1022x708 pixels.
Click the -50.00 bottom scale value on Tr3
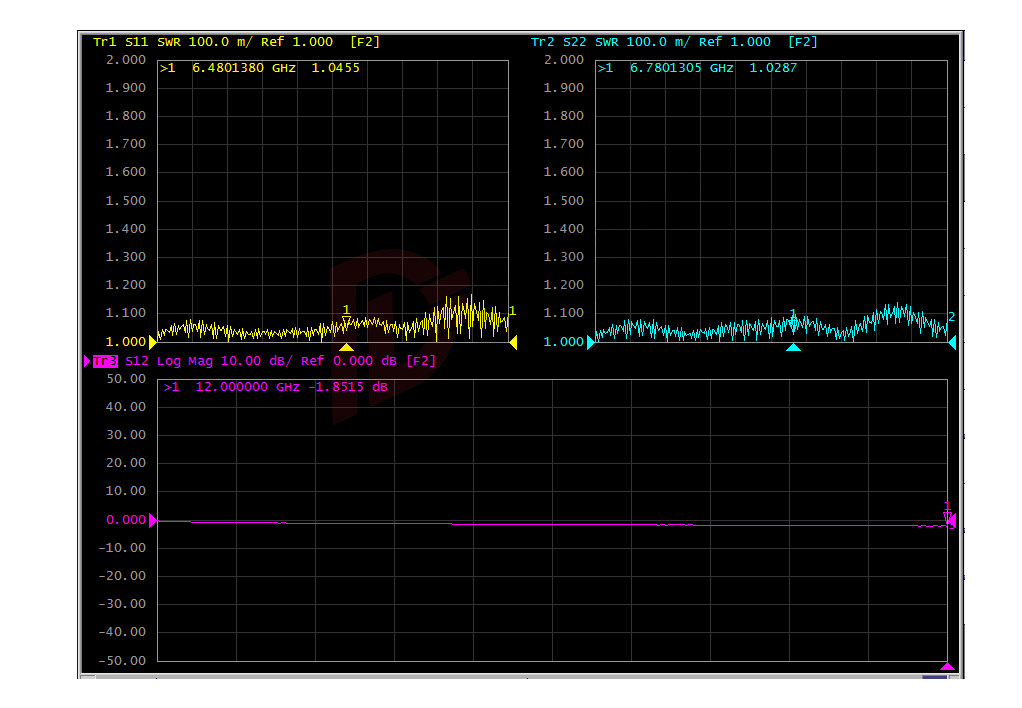[122, 660]
